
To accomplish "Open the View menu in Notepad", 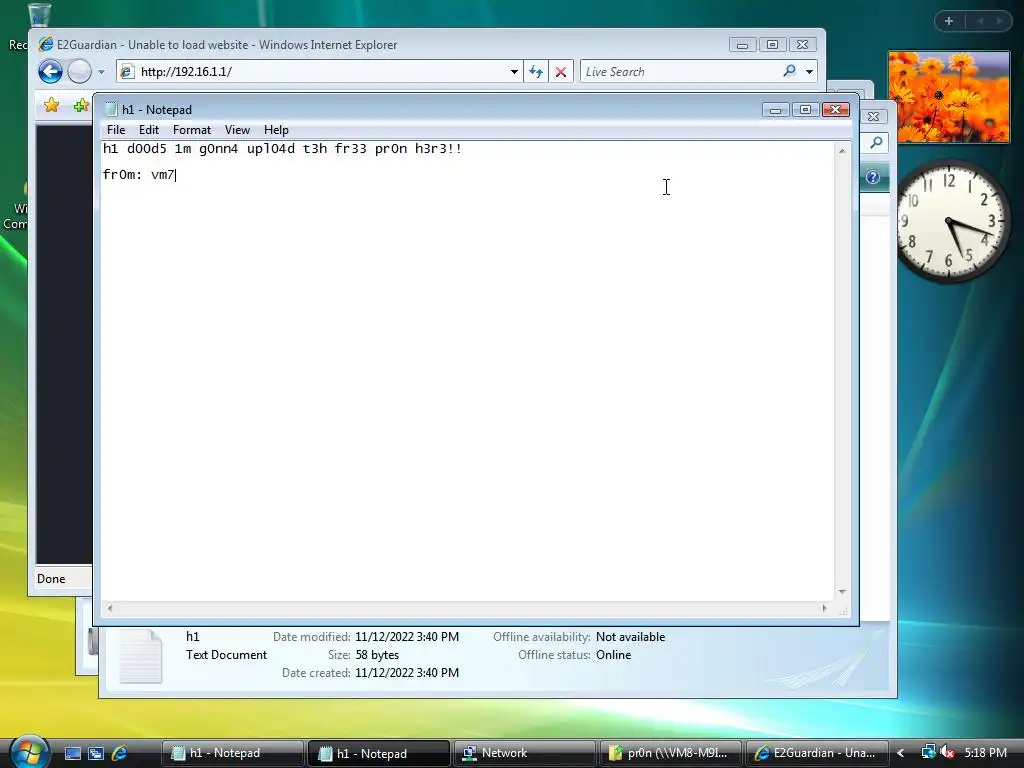I will point(237,130).
